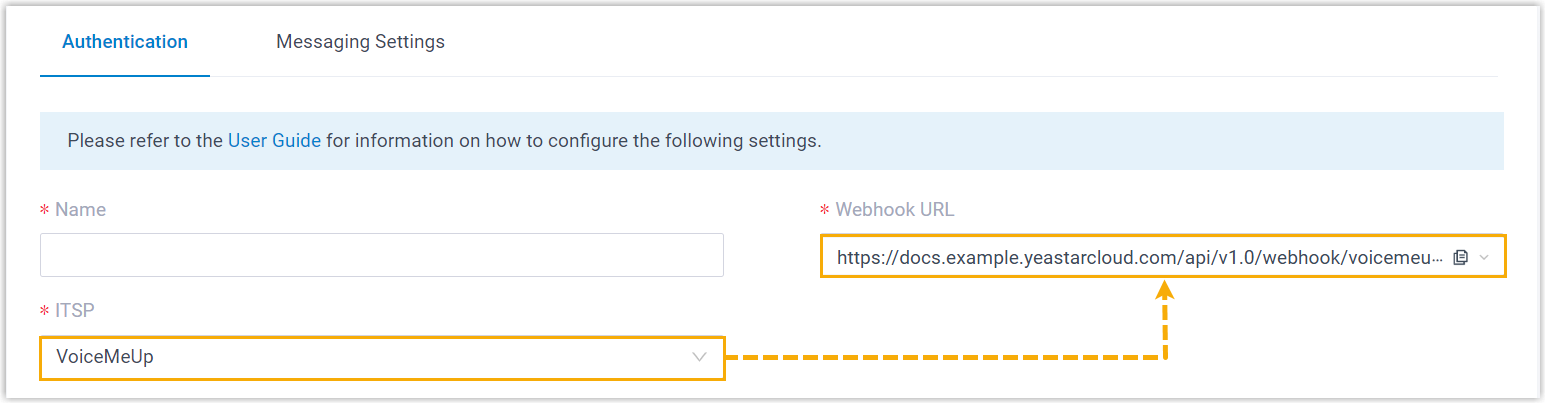Click the "Please refer to the" banner text

pyautogui.click(x=145, y=141)
